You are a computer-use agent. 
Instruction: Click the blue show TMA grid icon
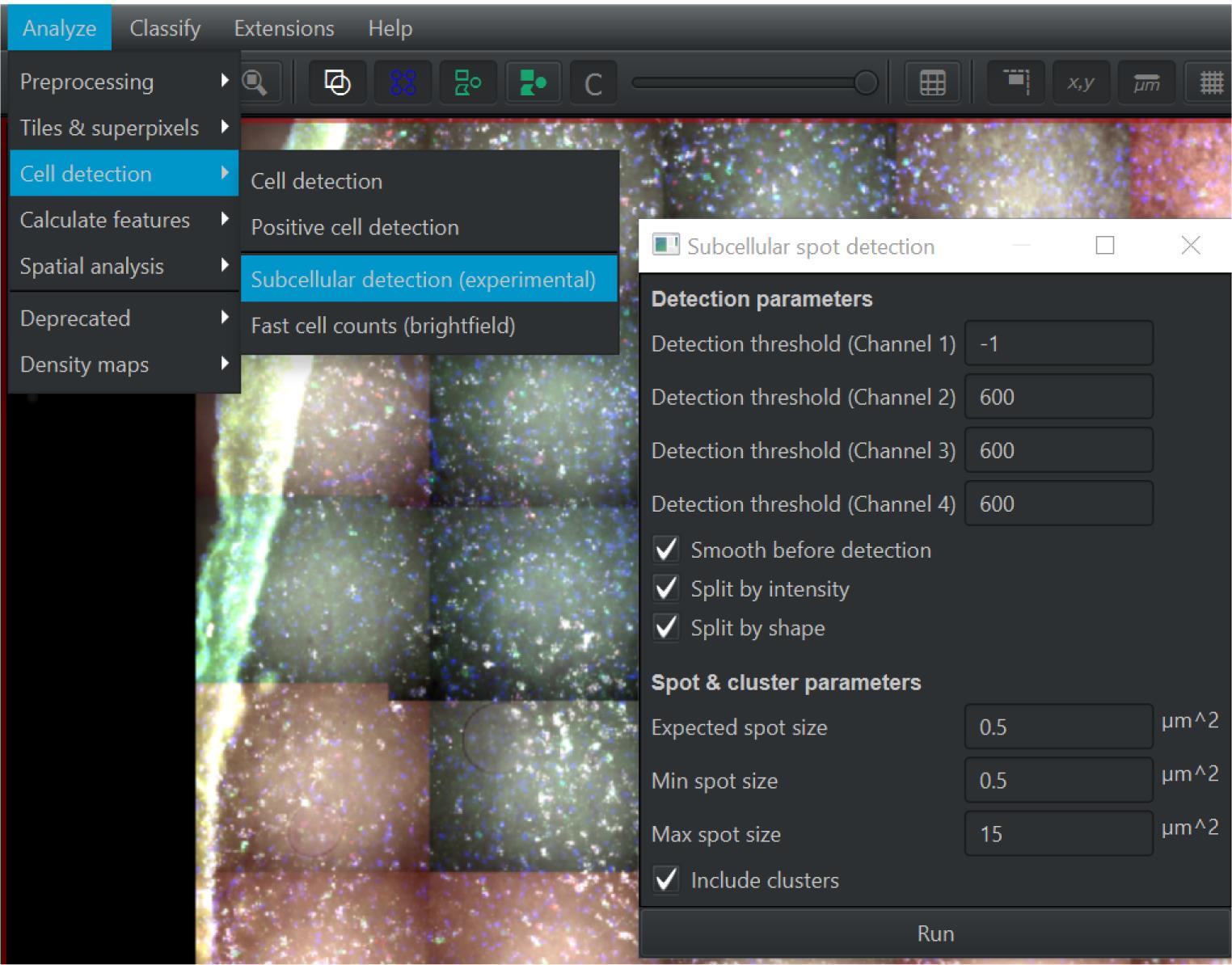403,82
